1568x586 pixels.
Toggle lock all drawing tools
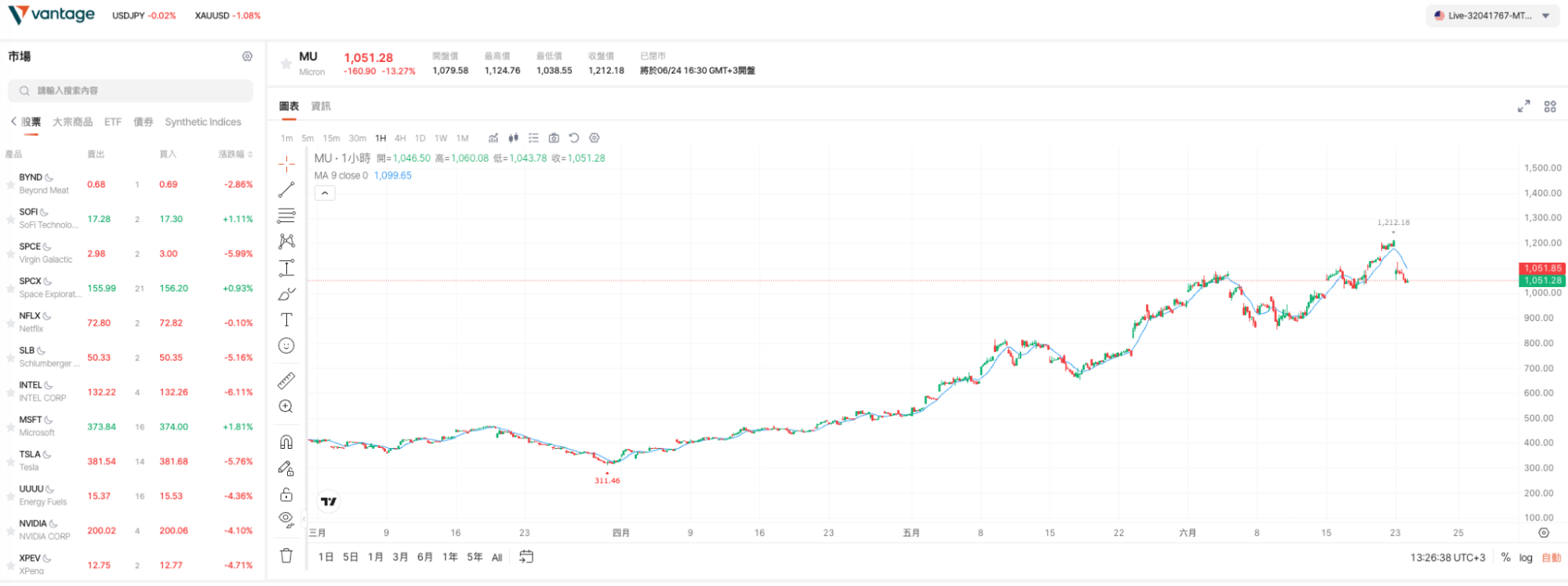coord(286,494)
